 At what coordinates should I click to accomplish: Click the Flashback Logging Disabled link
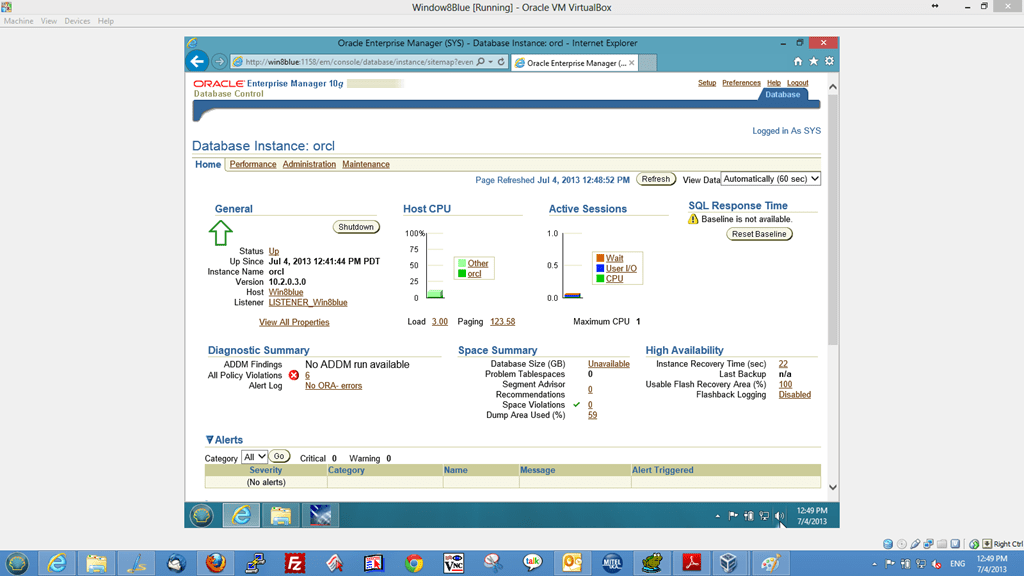click(794, 395)
